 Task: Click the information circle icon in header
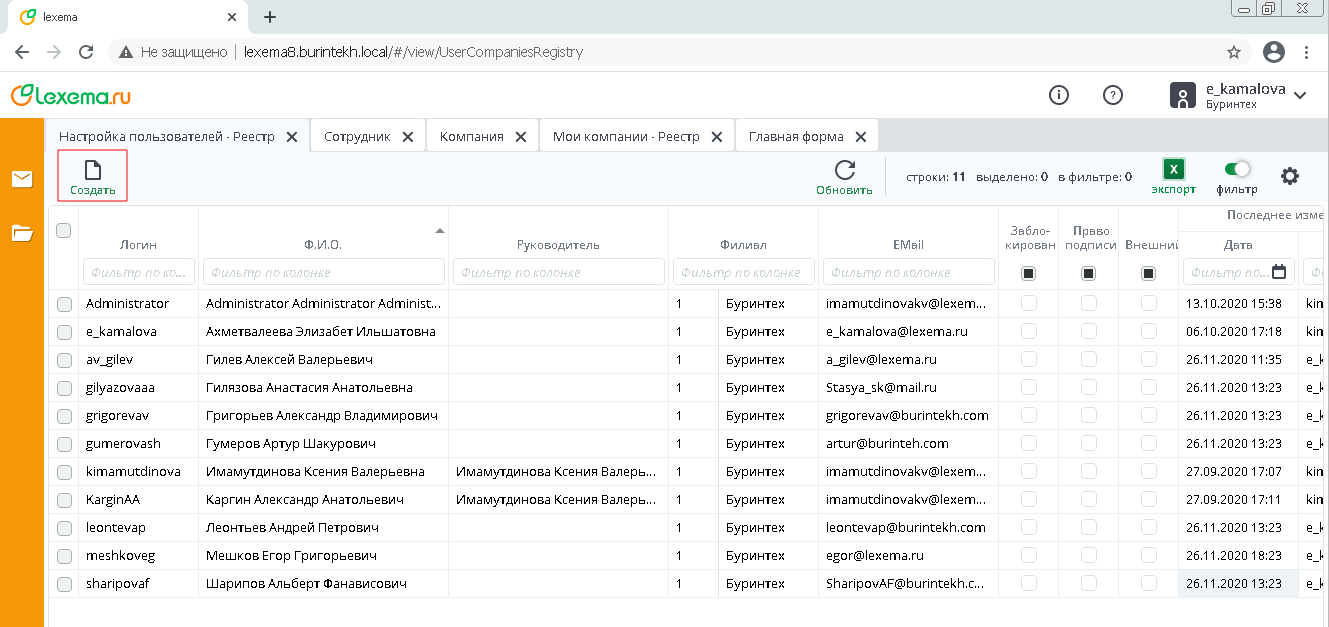coord(1058,95)
